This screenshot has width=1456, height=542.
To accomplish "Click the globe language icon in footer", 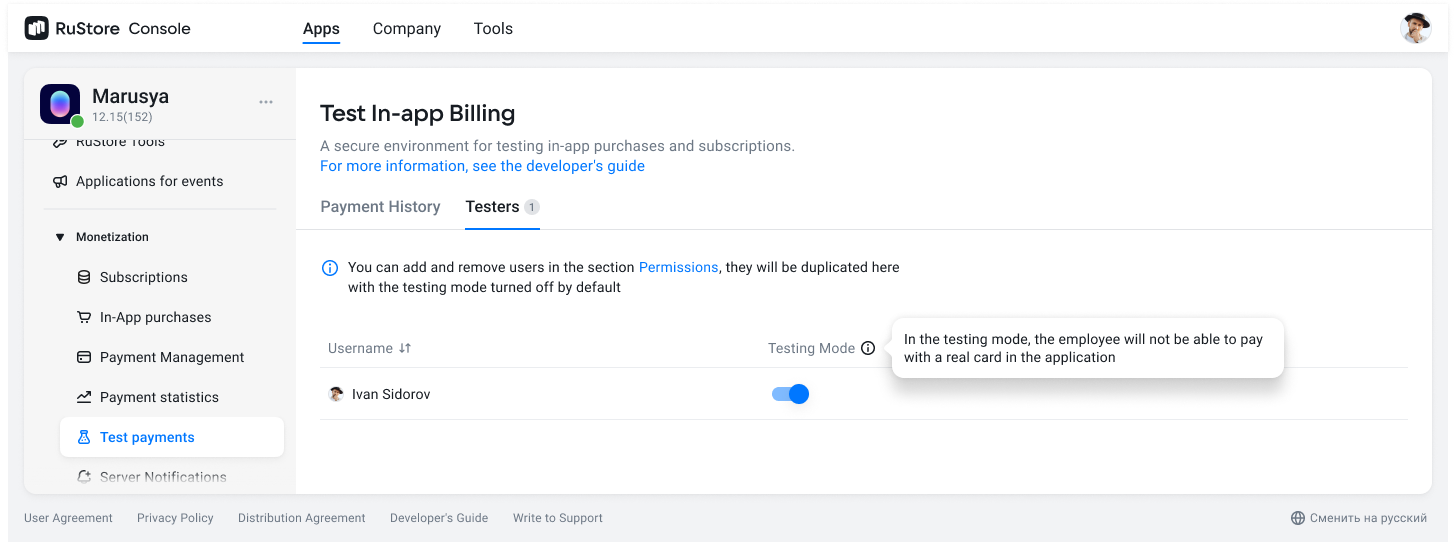I will pyautogui.click(x=1298, y=518).
